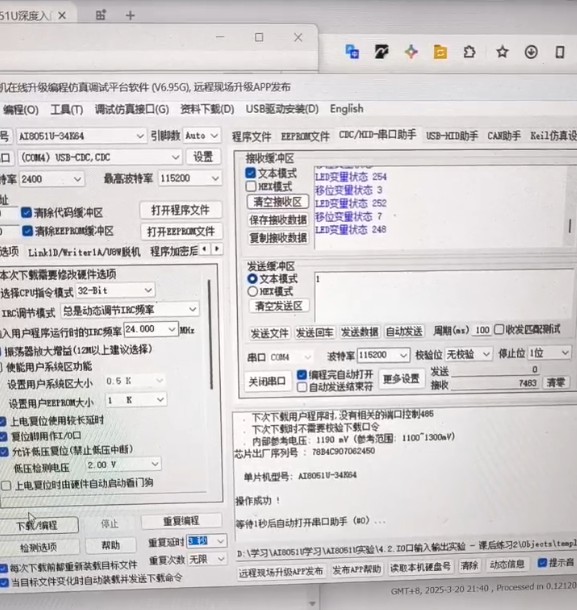Screen dimensions: 577x610
Task: Switch to the 程序文件 tab
Action: [x=251, y=137]
